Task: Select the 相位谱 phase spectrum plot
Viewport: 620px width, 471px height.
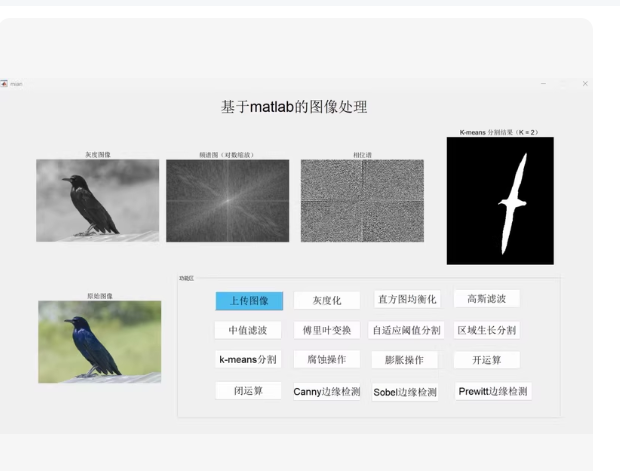Action: pyautogui.click(x=362, y=201)
